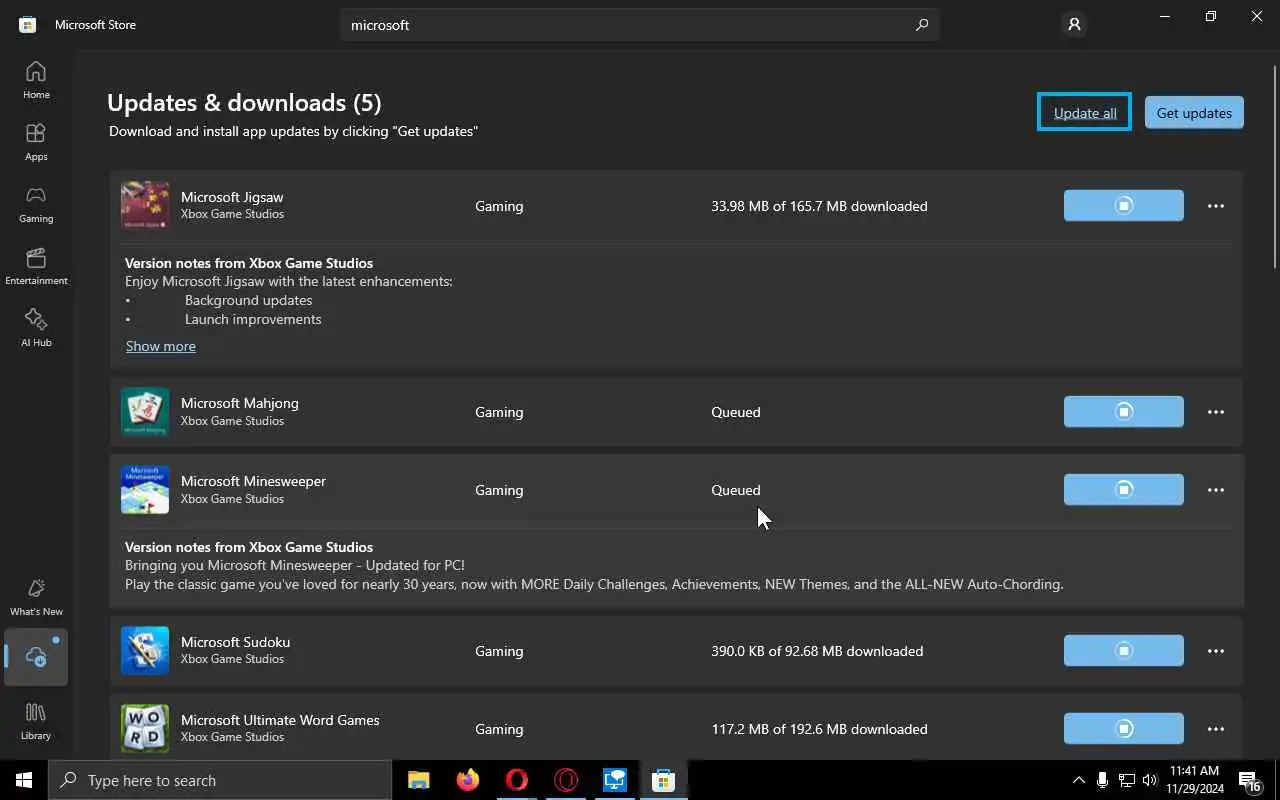Open the user account profile icon
The height and width of the screenshot is (800, 1280).
coord(1074,25)
